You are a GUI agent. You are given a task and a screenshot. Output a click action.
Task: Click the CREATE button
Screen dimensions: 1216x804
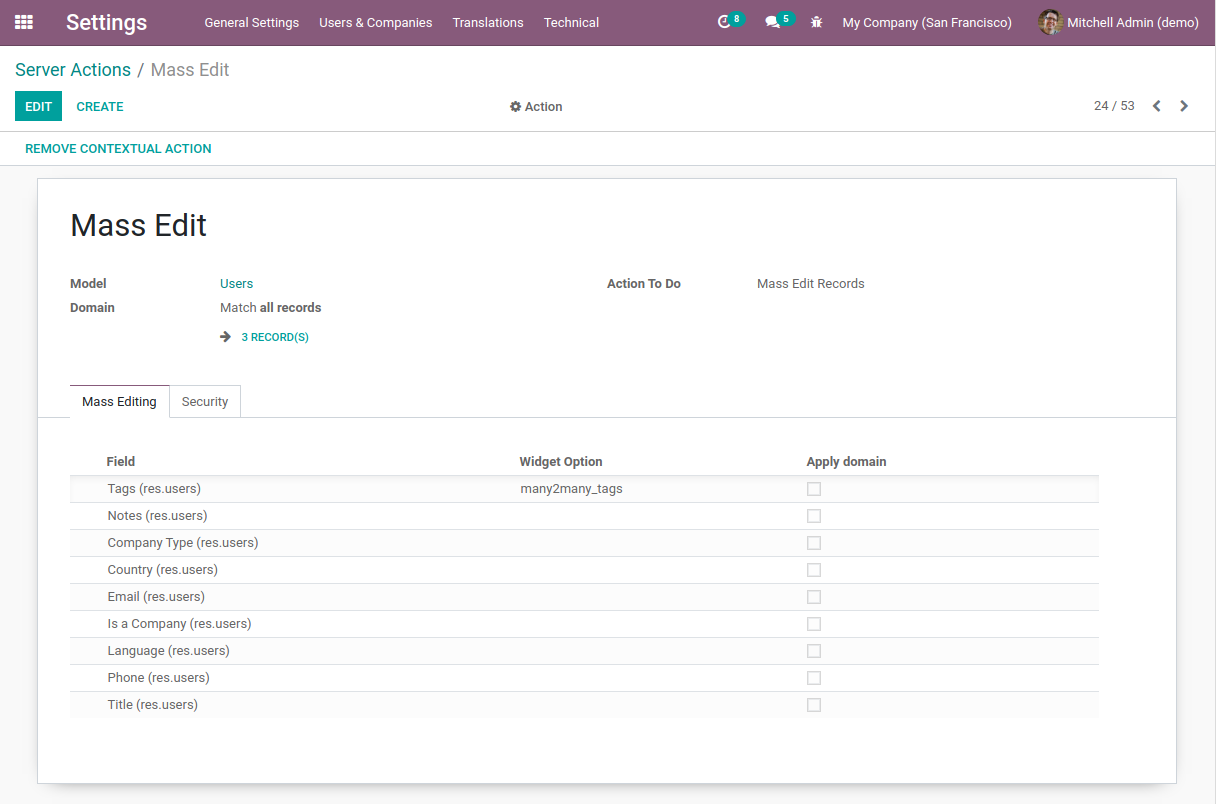tap(100, 106)
